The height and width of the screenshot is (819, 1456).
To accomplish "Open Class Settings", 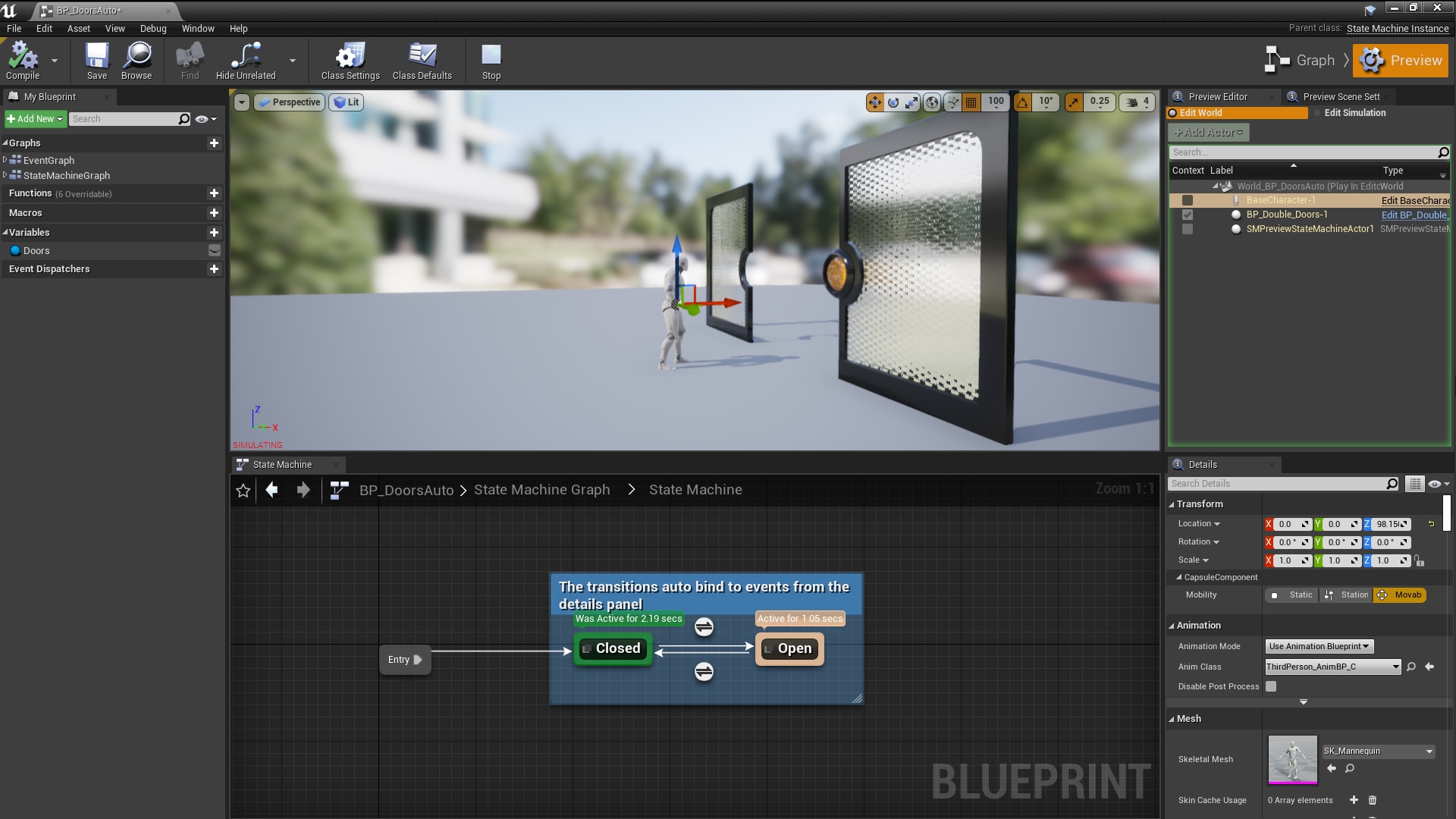I will pyautogui.click(x=350, y=61).
